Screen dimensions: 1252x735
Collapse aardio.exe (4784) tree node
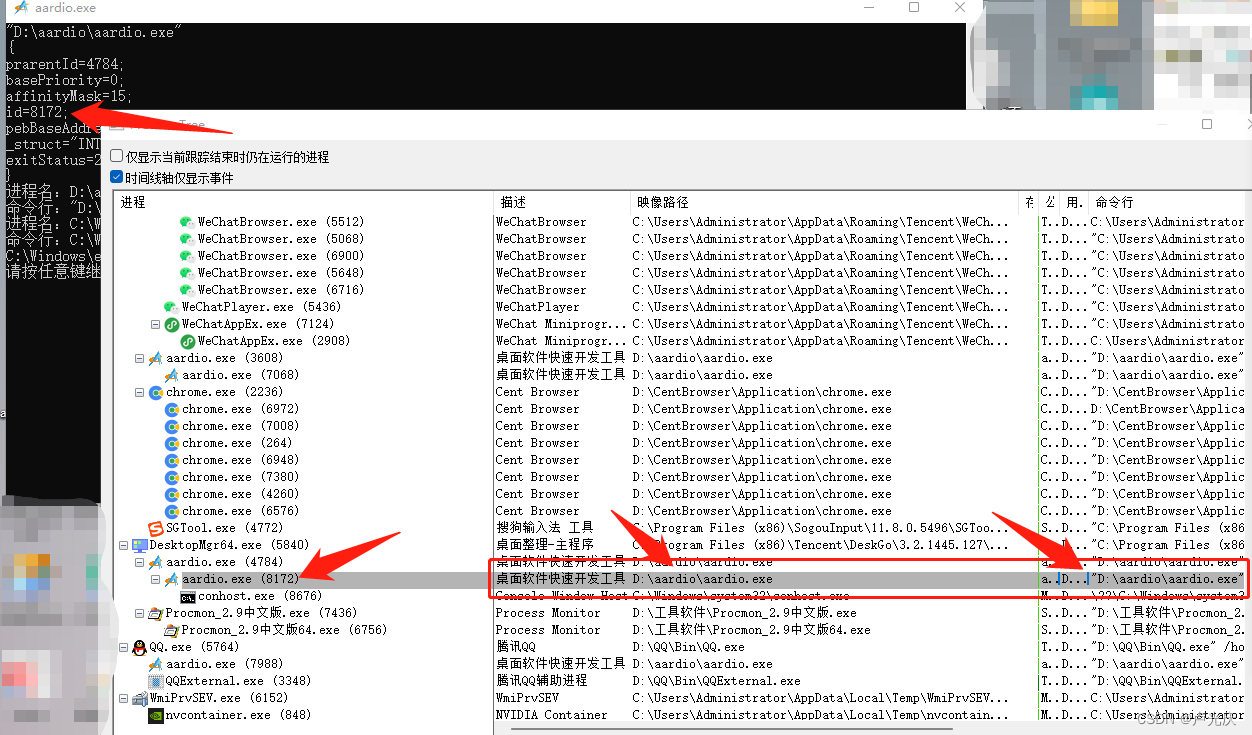click(x=140, y=562)
